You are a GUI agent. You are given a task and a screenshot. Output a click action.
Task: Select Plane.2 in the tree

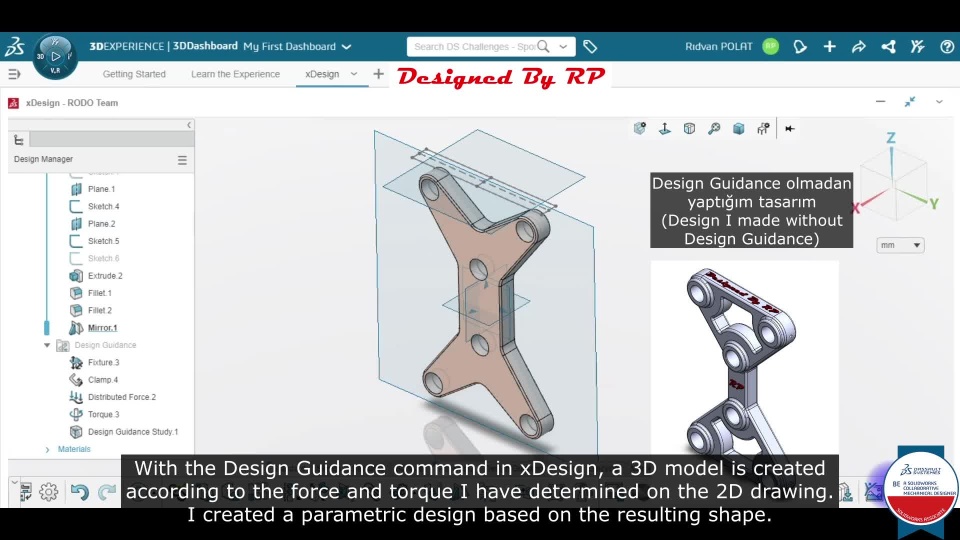101,224
